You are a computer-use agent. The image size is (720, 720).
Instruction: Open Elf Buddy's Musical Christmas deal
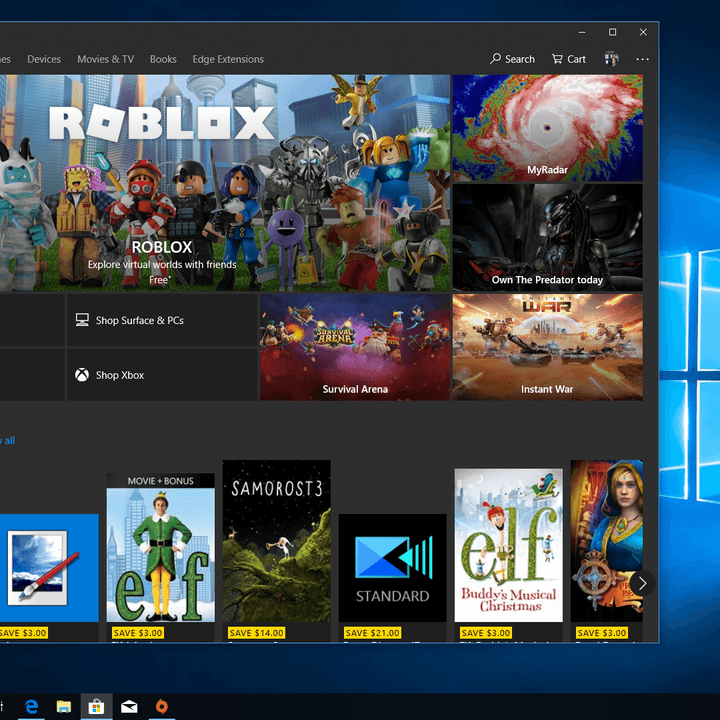(508, 545)
